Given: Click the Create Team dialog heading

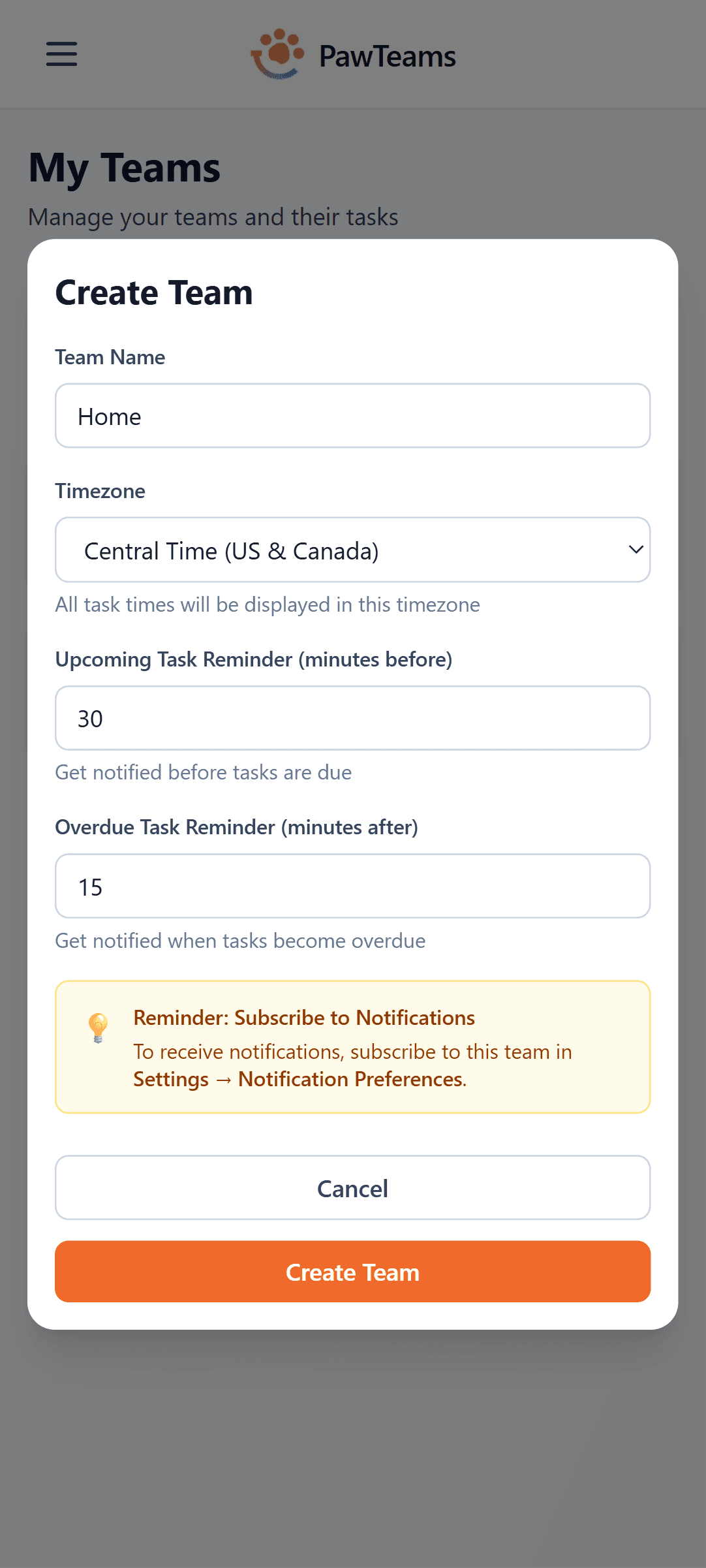Looking at the screenshot, I should click(154, 292).
